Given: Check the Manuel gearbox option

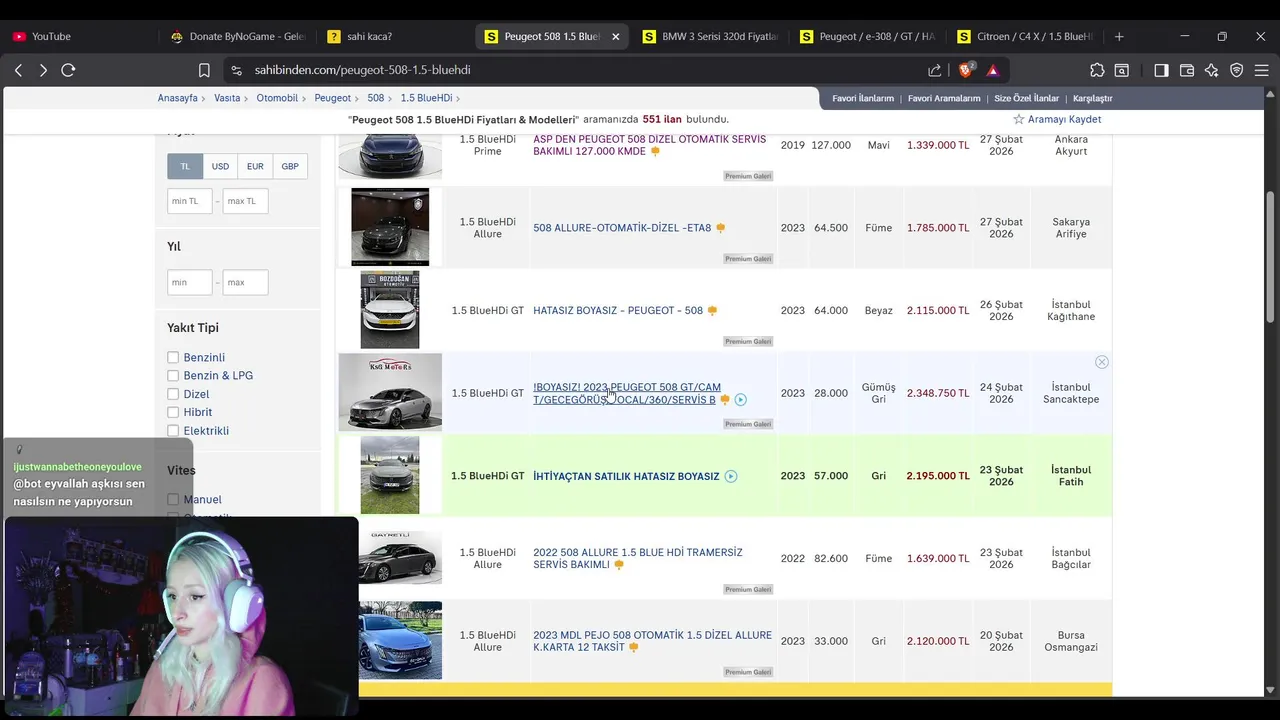Looking at the screenshot, I should coord(173,499).
